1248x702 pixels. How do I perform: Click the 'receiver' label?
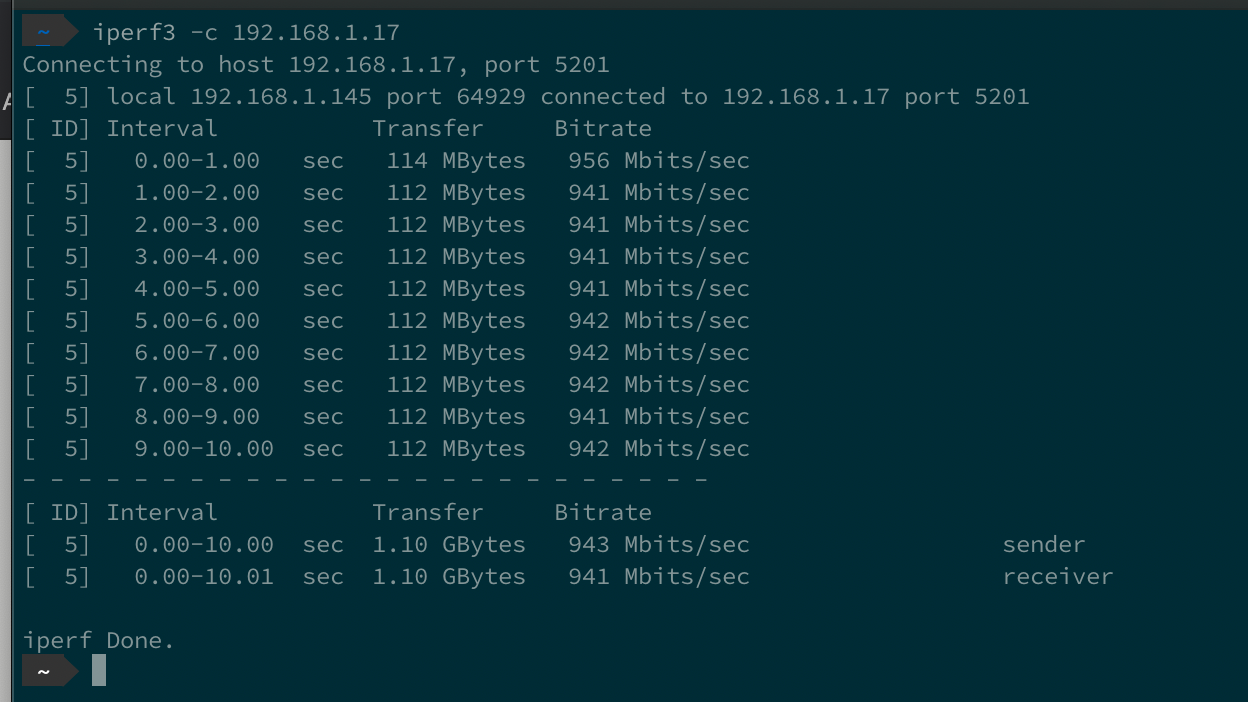pyautogui.click(x=1058, y=577)
